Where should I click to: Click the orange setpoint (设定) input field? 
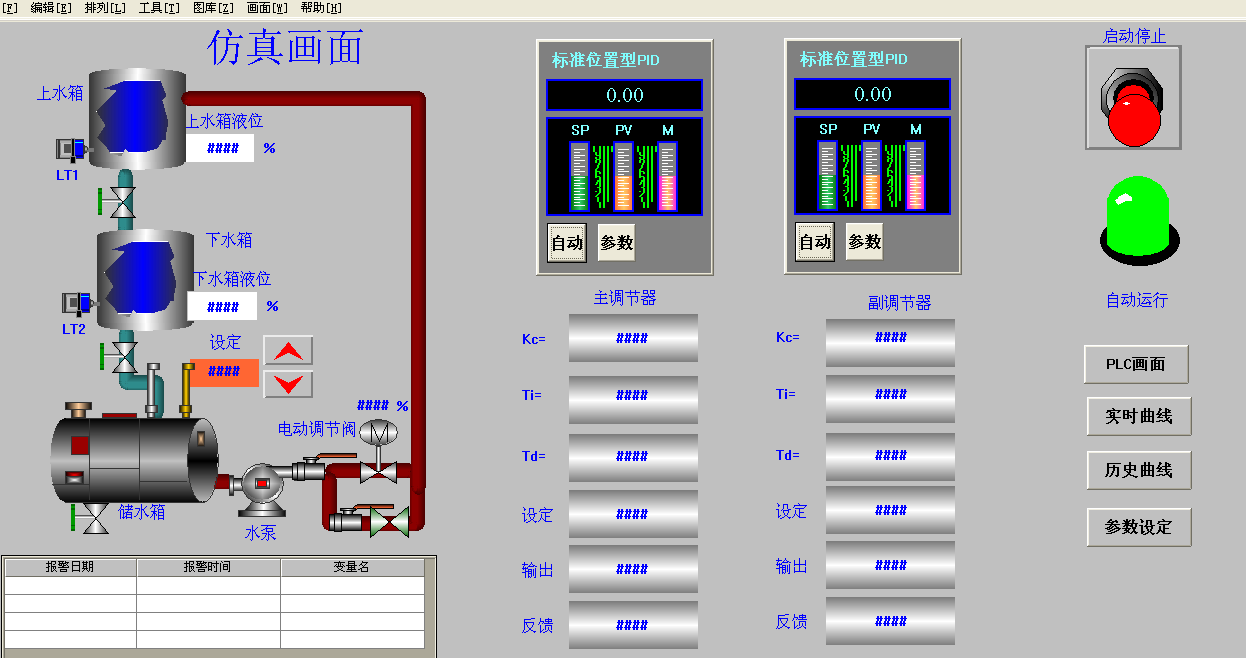[224, 372]
